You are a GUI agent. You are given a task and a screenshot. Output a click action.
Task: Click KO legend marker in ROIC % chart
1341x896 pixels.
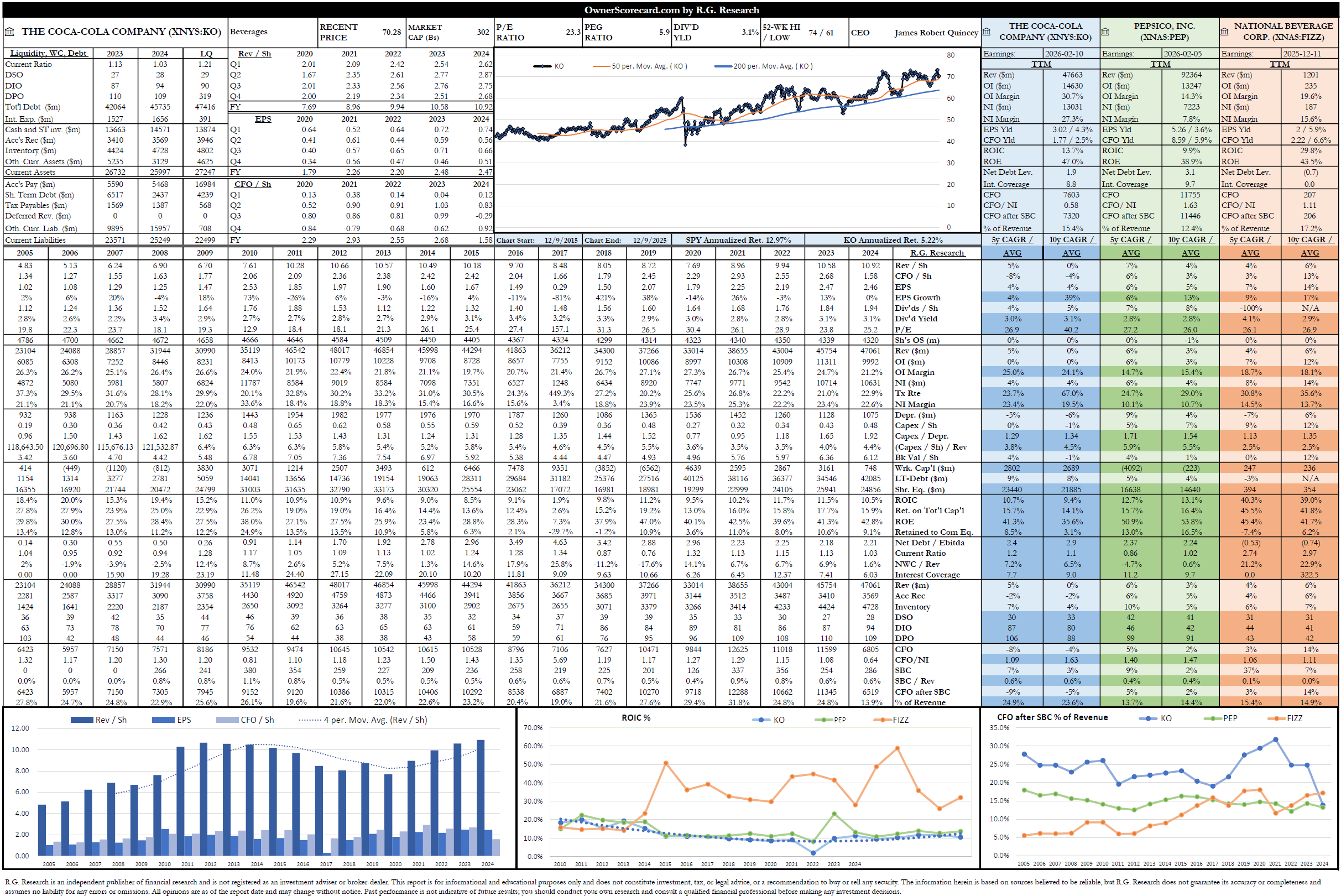tap(761, 720)
